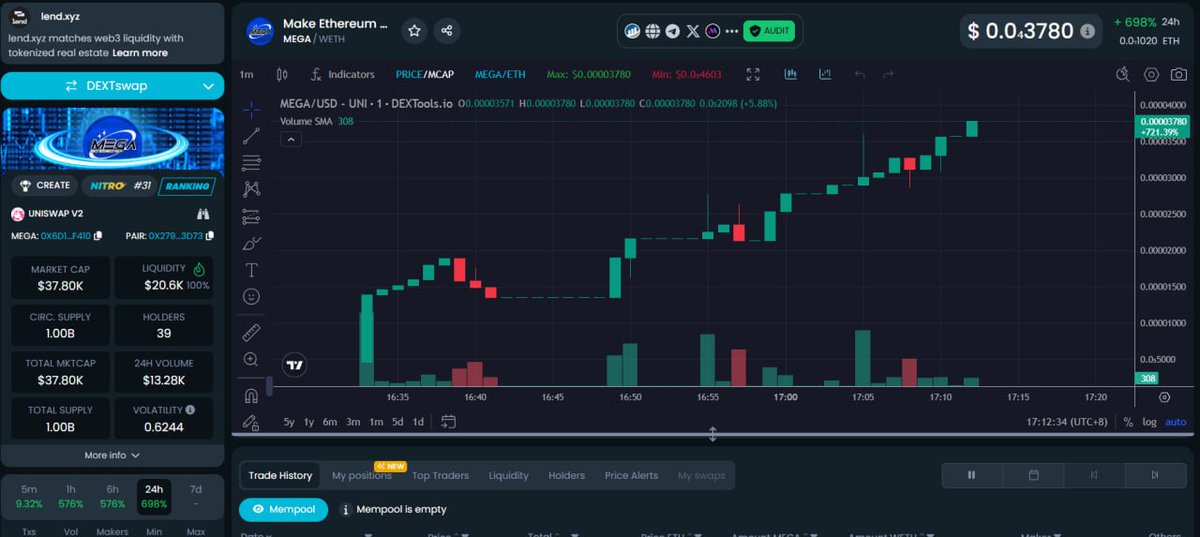Image resolution: width=1200 pixels, height=537 pixels.
Task: Add MEGA token to favorites star
Action: [x=414, y=31]
